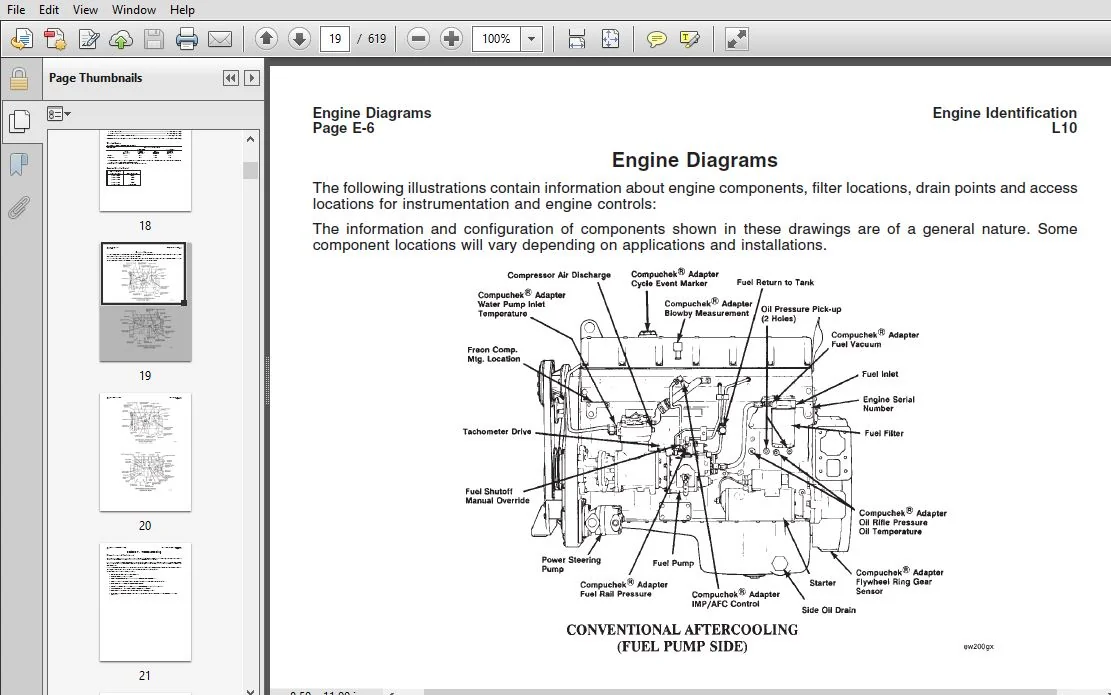Click the Starter diagram label
Image resolution: width=1111 pixels, height=695 pixels.
coord(823,583)
